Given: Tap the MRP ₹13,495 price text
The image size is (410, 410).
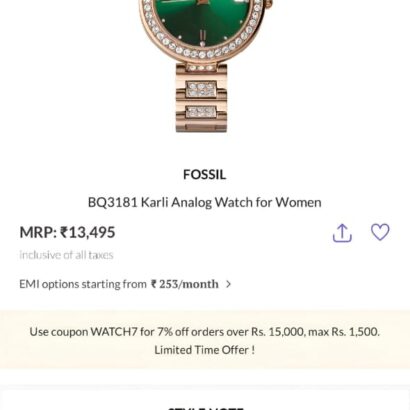Looking at the screenshot, I should click(67, 232).
